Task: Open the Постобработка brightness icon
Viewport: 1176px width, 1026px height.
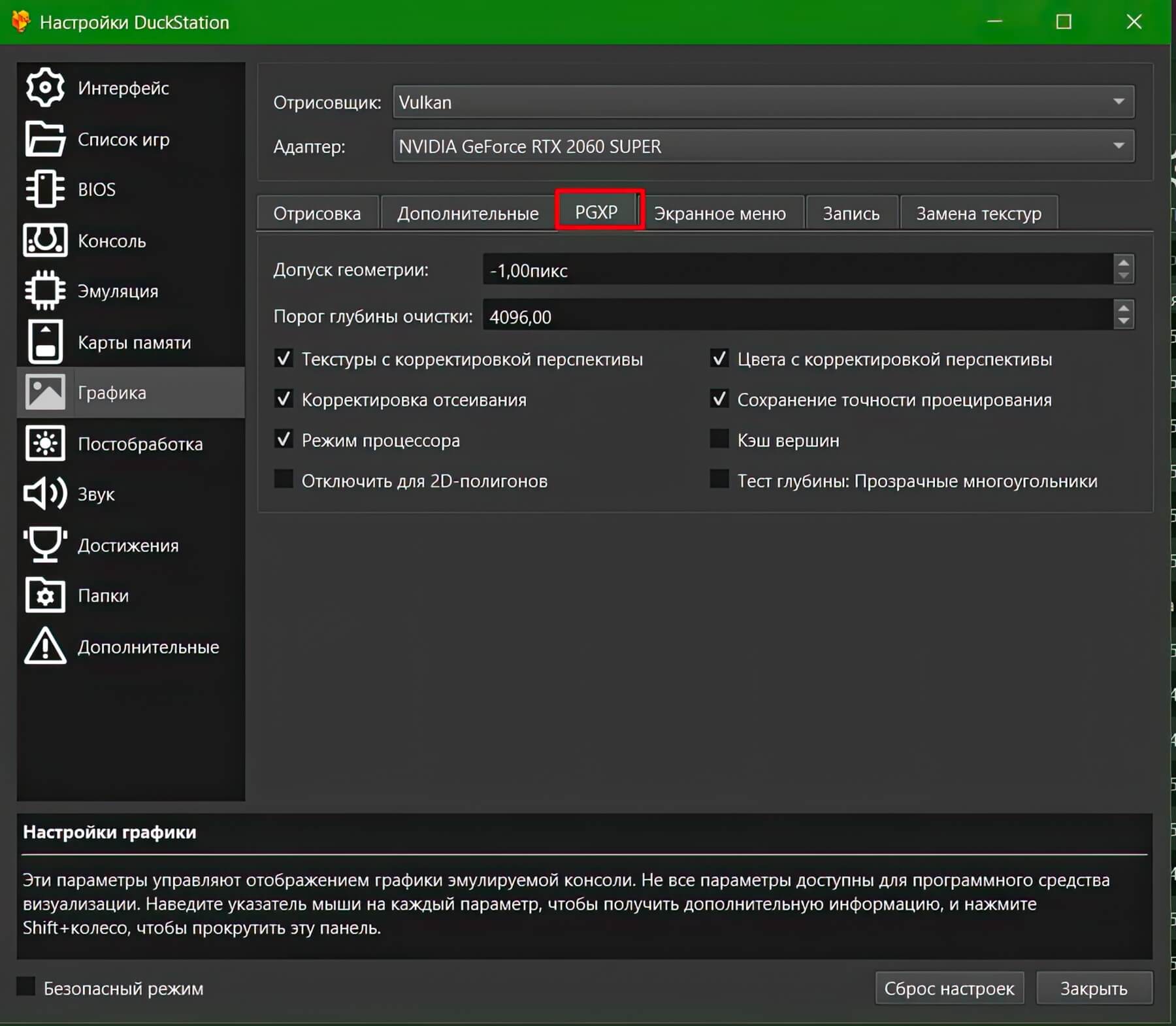Action: point(45,443)
